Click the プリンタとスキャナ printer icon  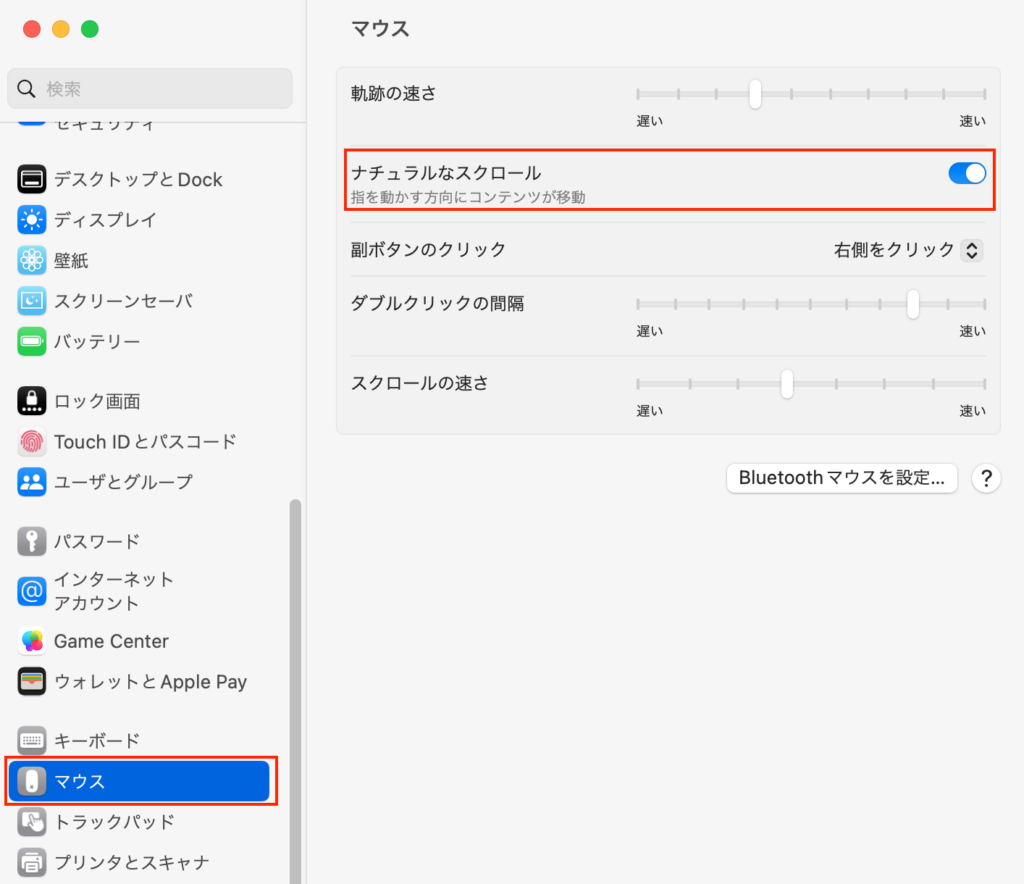31,862
